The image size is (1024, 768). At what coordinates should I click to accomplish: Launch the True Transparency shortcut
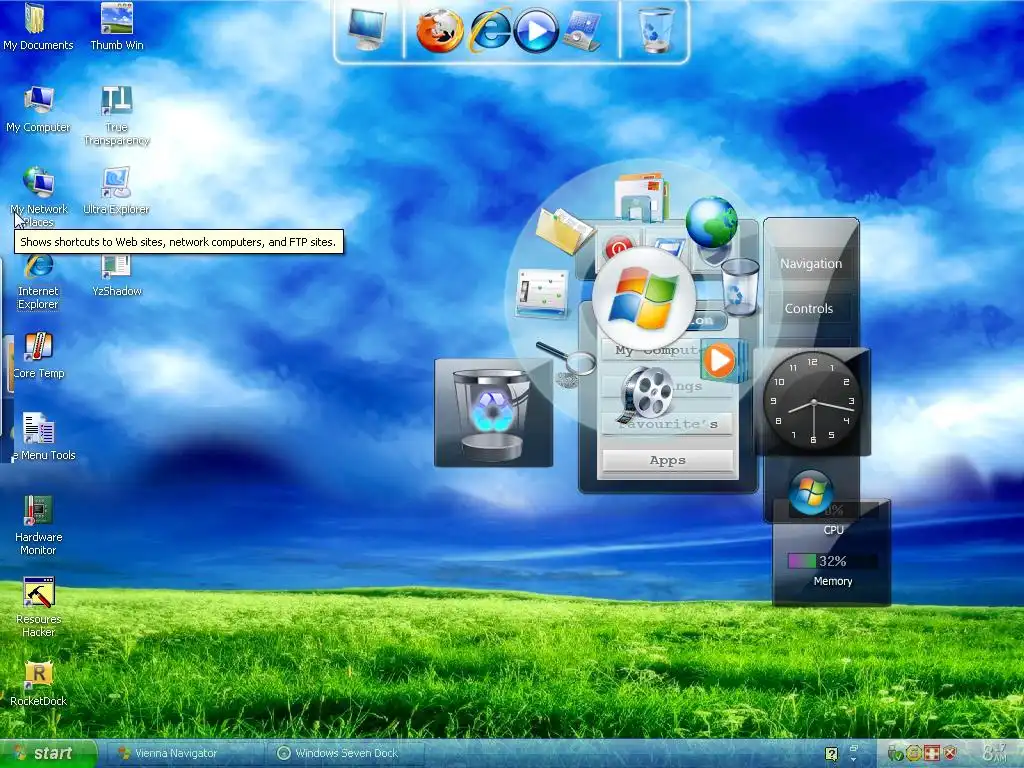pos(117,115)
